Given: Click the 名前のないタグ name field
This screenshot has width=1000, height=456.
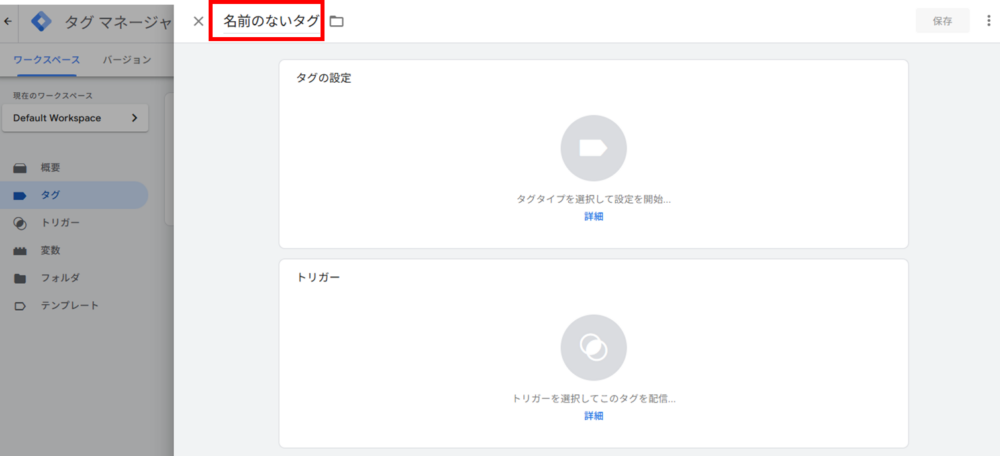Looking at the screenshot, I should click(271, 21).
